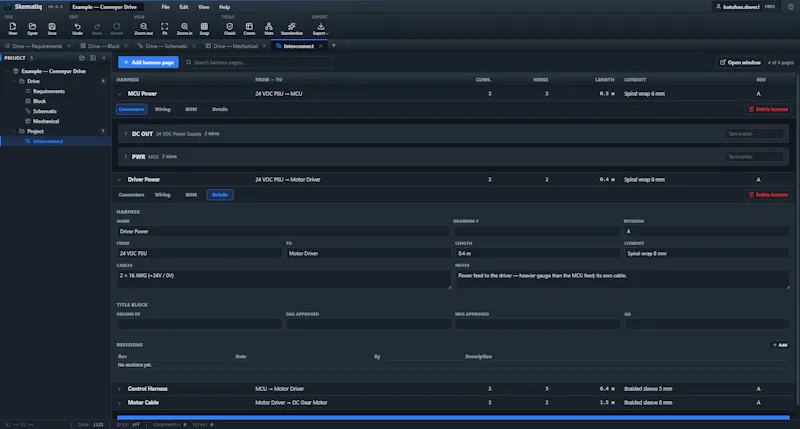Click the Skematiq logo icon
The height and width of the screenshot is (429, 800).
pos(8,7)
